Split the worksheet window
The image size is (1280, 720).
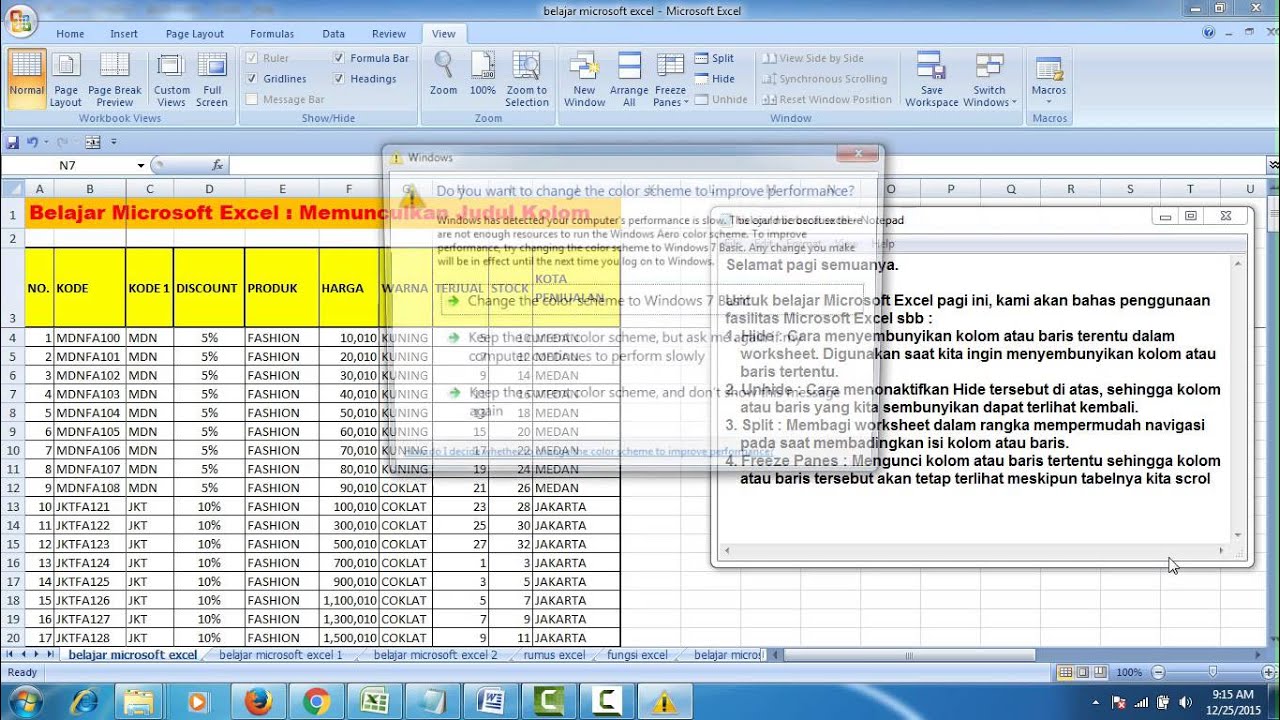pyautogui.click(x=714, y=58)
